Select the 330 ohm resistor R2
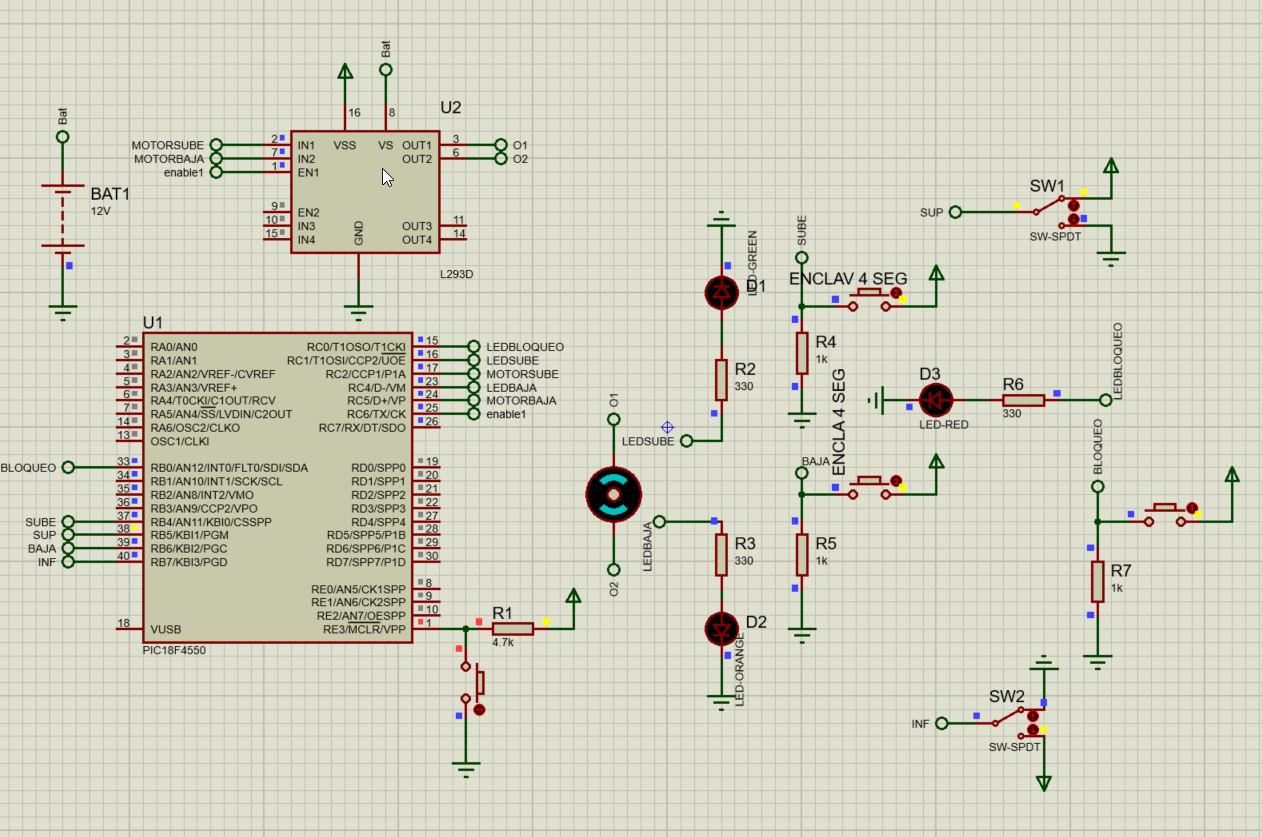Screen dimensions: 1262x837 722,378
